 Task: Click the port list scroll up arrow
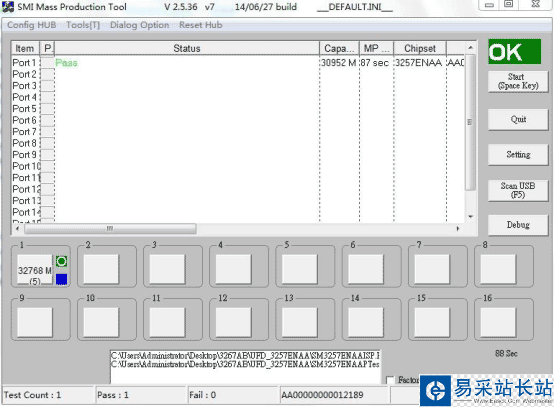[x=470, y=47]
